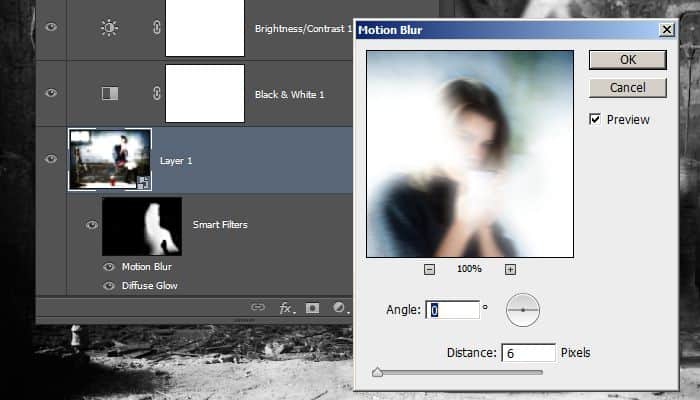Uncheck the Preview checkbox
The width and height of the screenshot is (700, 400).
point(595,119)
